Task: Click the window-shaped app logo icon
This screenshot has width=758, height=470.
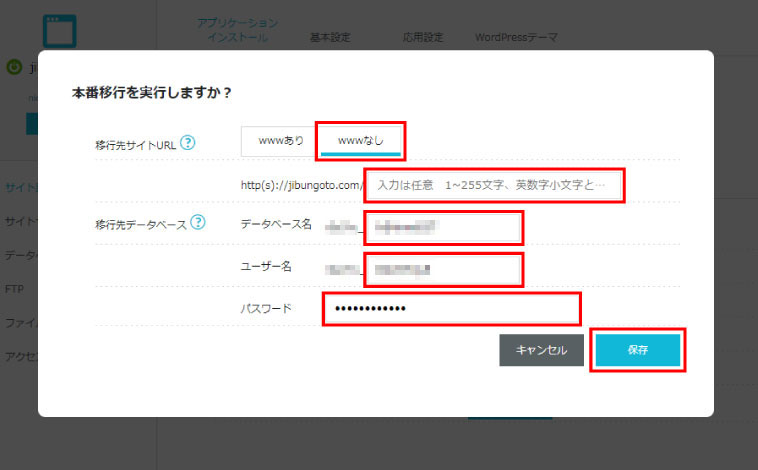Action: [62, 29]
